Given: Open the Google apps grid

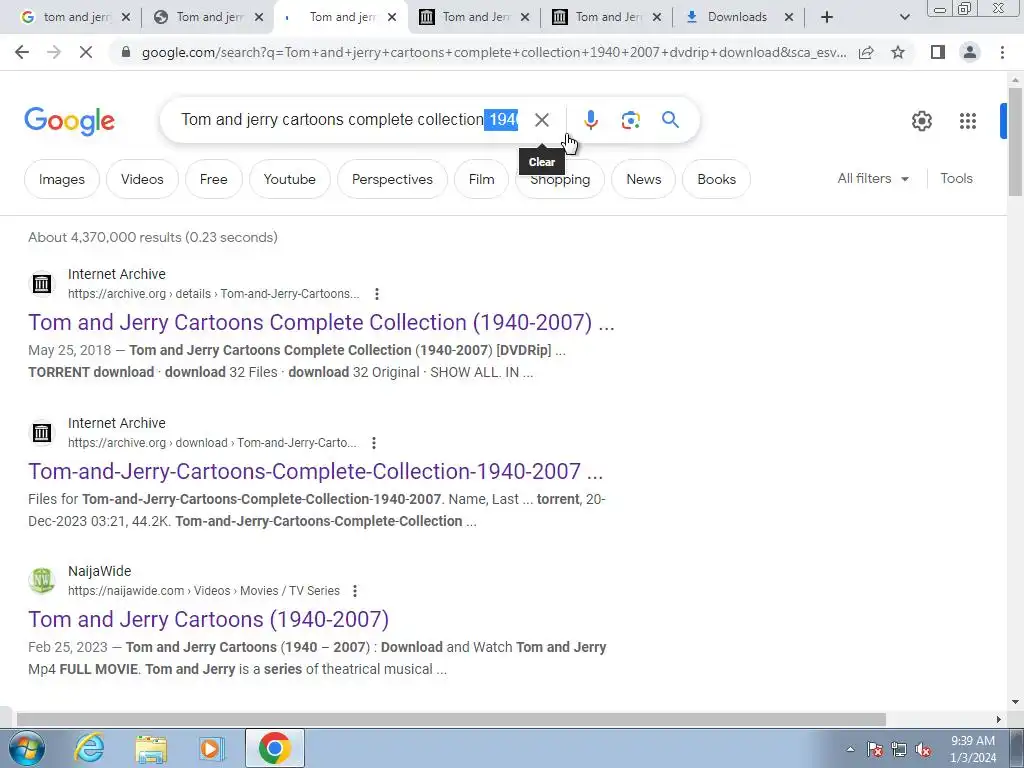Looking at the screenshot, I should pos(968,121).
